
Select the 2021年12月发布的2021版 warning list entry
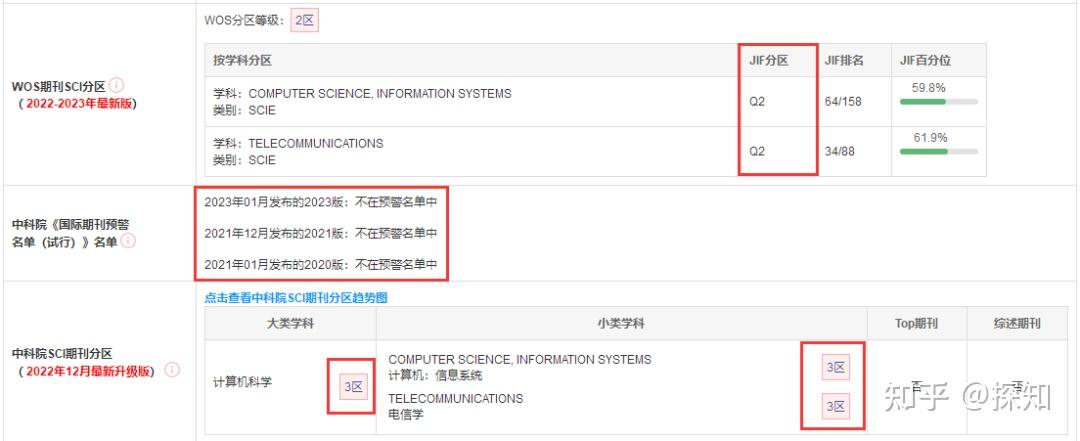(x=320, y=234)
